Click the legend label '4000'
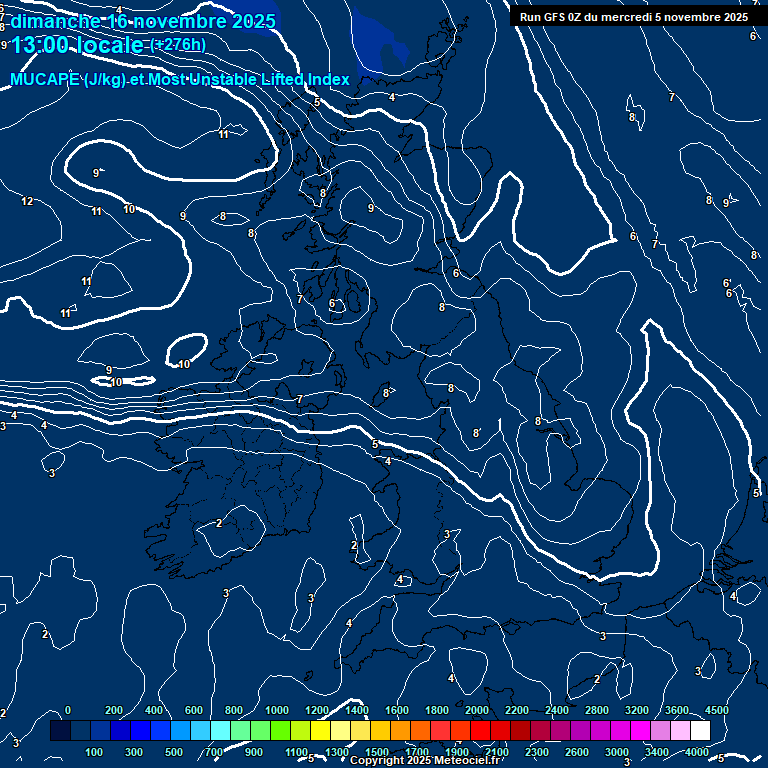 tap(696, 752)
